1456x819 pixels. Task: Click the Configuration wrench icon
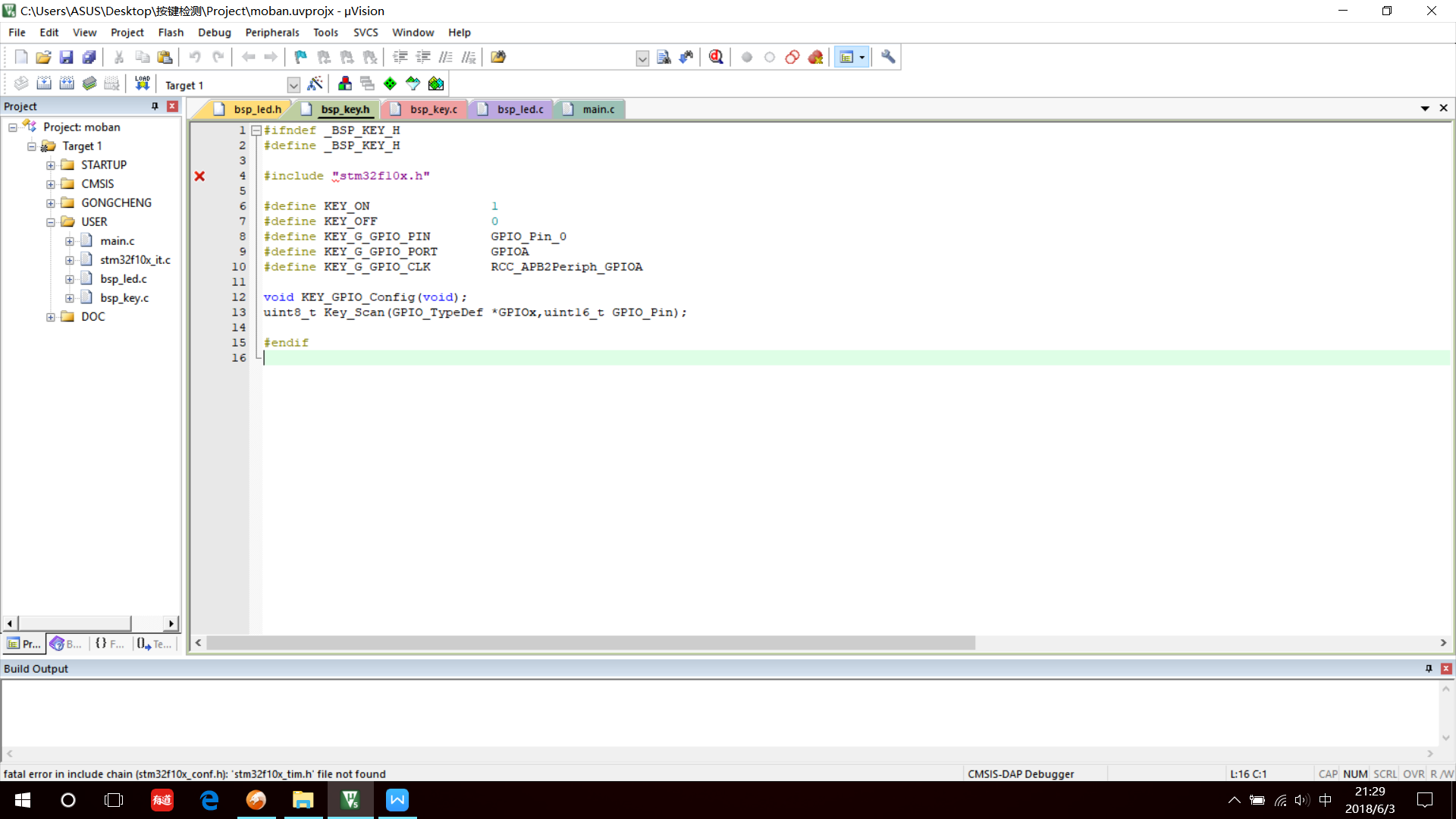888,57
